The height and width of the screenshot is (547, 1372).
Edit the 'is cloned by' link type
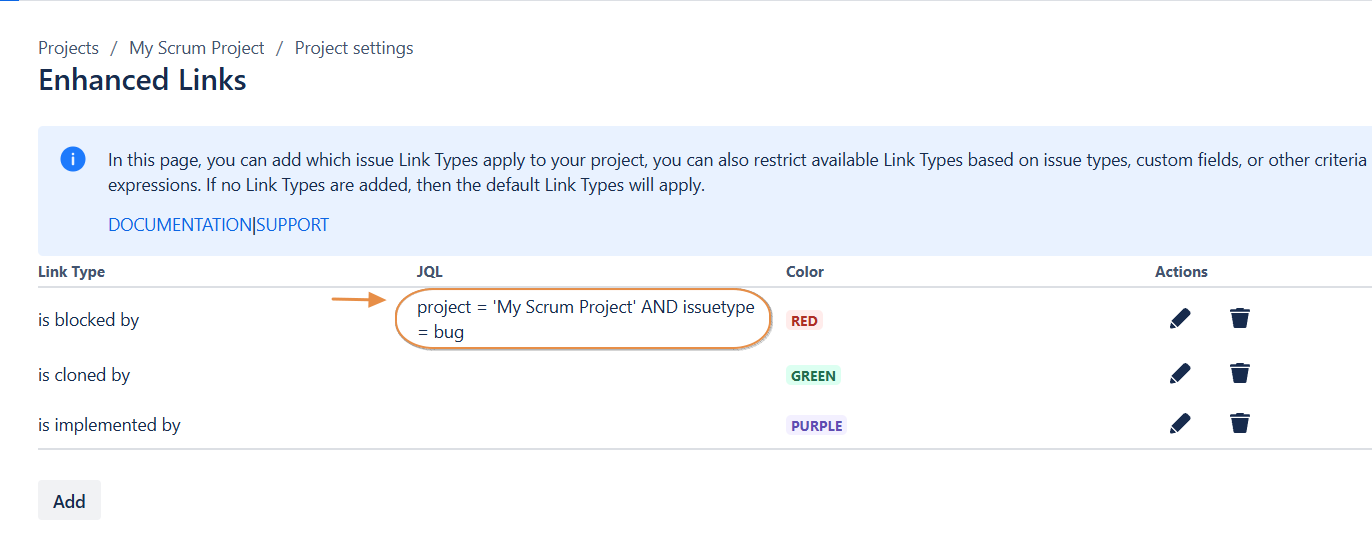pos(1180,374)
